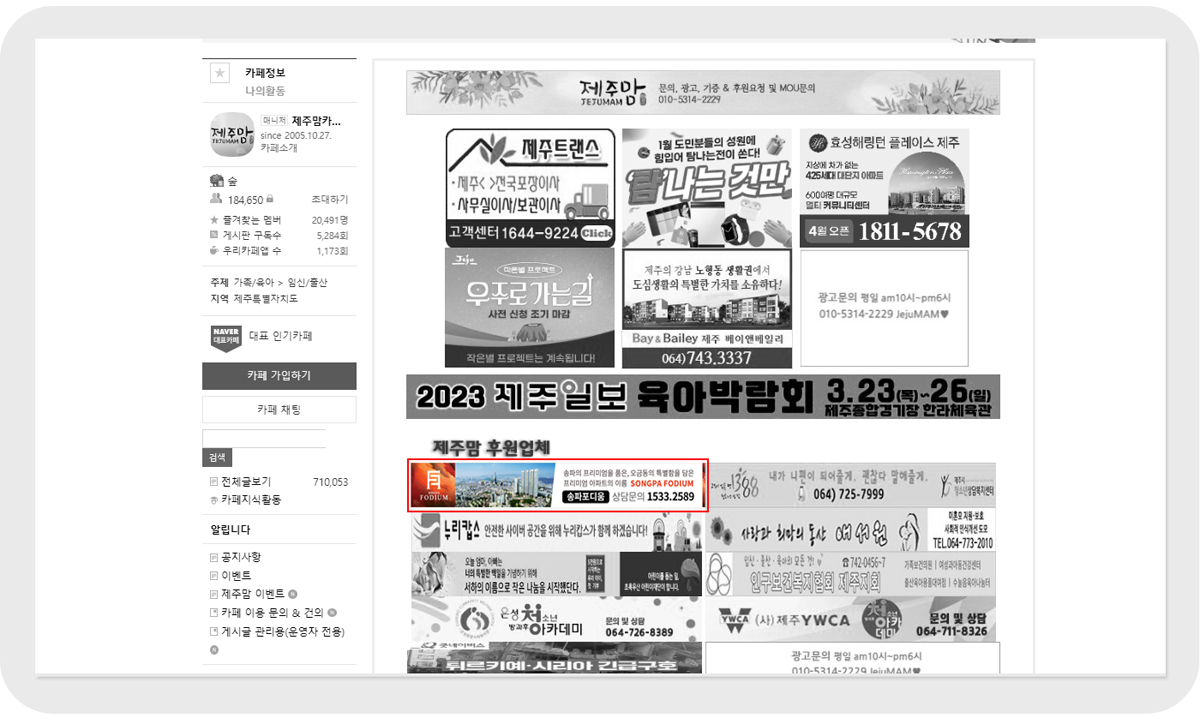Click the 카페 가입하기 button

279,376
